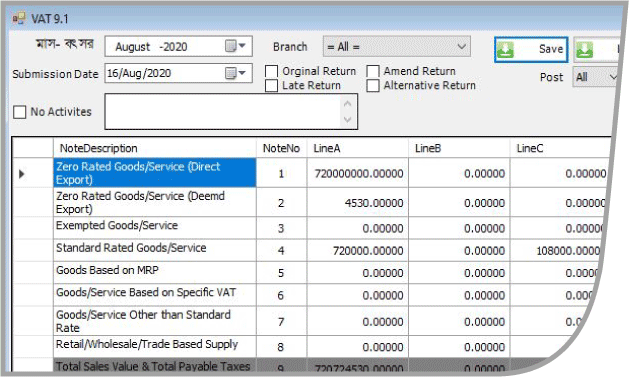Screen dimensions: 632x377
Task: Click LineB cell in the Goods Based on MRP row
Action: point(459,273)
